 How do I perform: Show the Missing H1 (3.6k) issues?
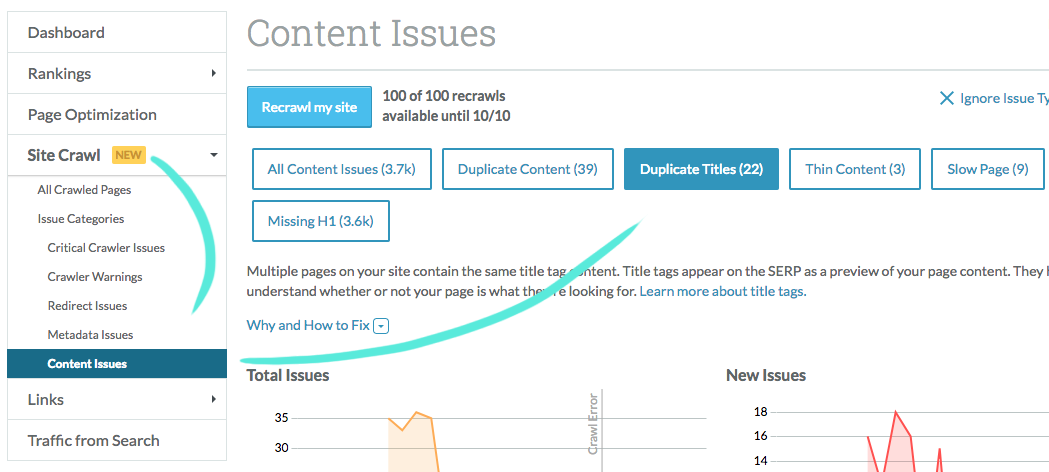[320, 221]
